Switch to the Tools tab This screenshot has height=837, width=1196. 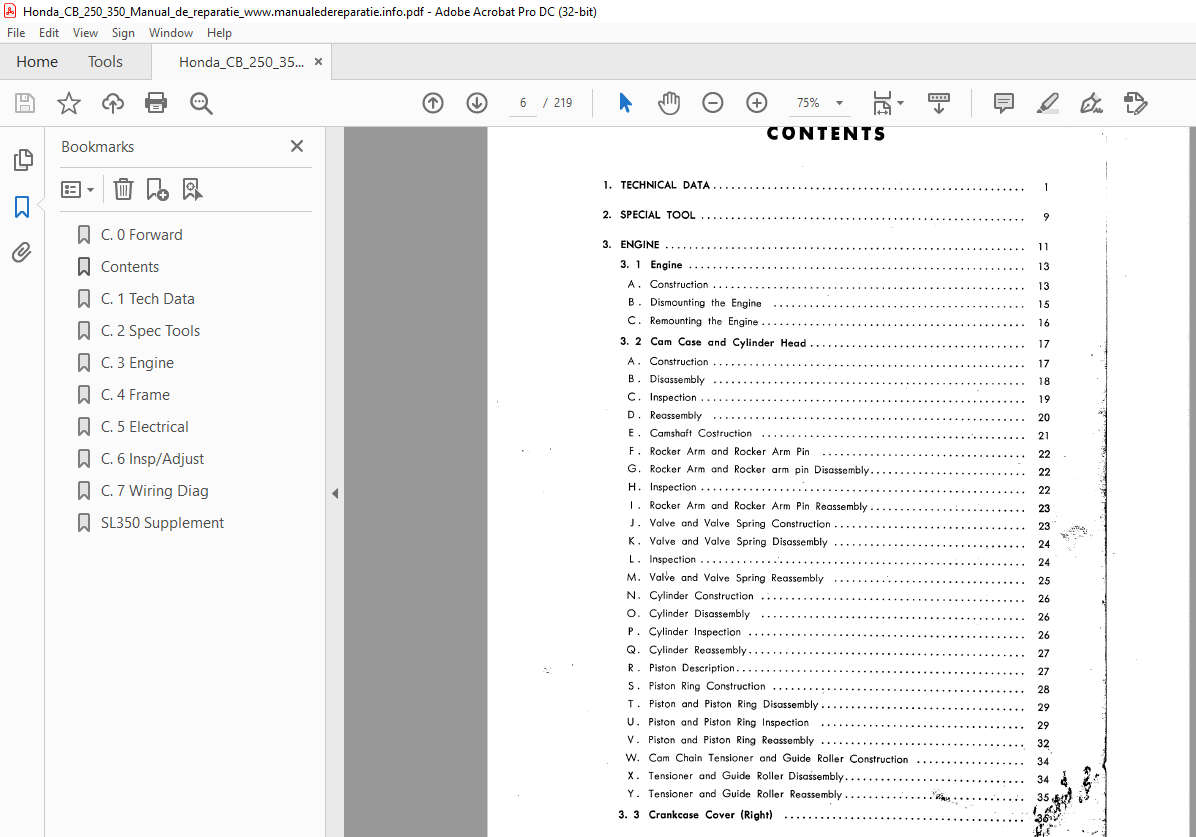click(105, 62)
